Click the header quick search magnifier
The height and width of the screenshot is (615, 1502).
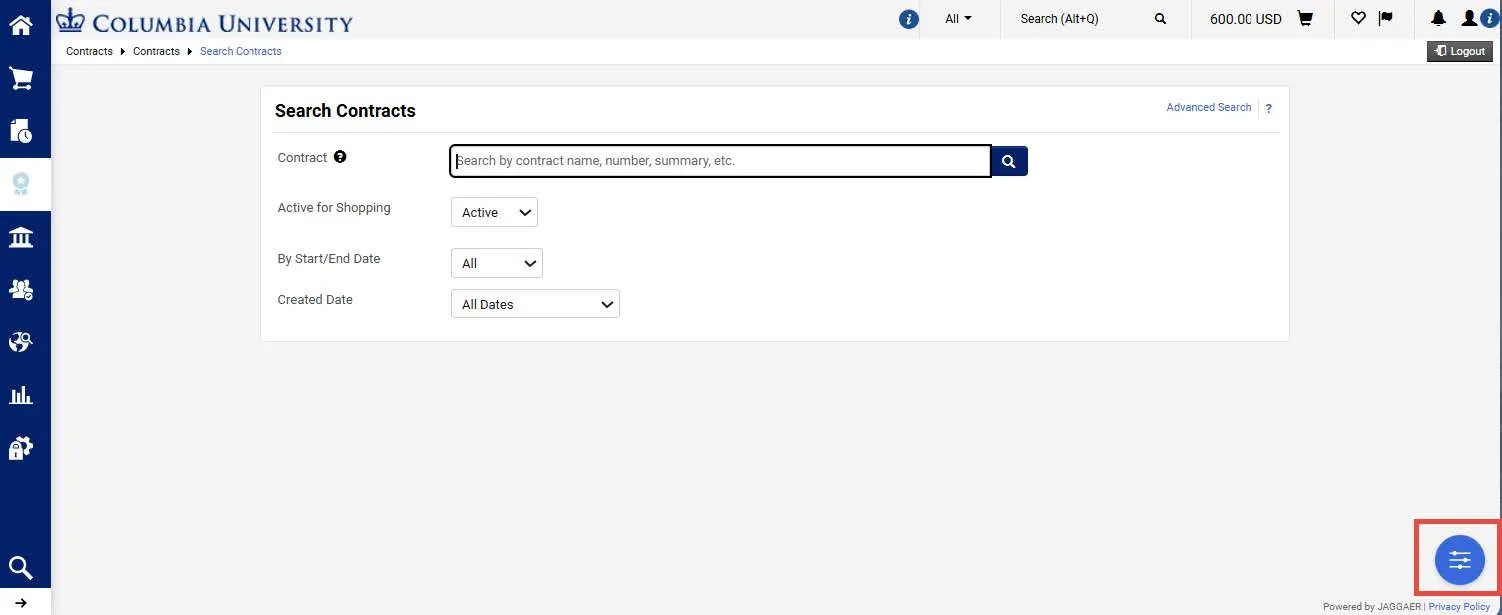(1160, 19)
